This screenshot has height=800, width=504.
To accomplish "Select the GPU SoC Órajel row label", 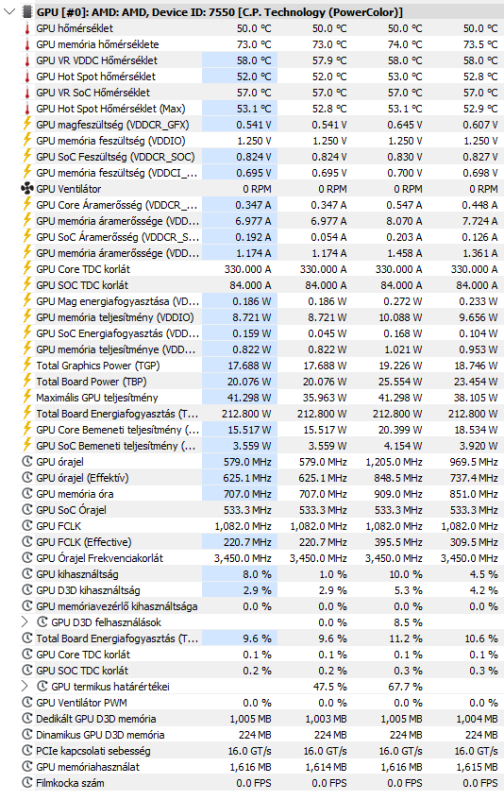I will click(x=71, y=510).
